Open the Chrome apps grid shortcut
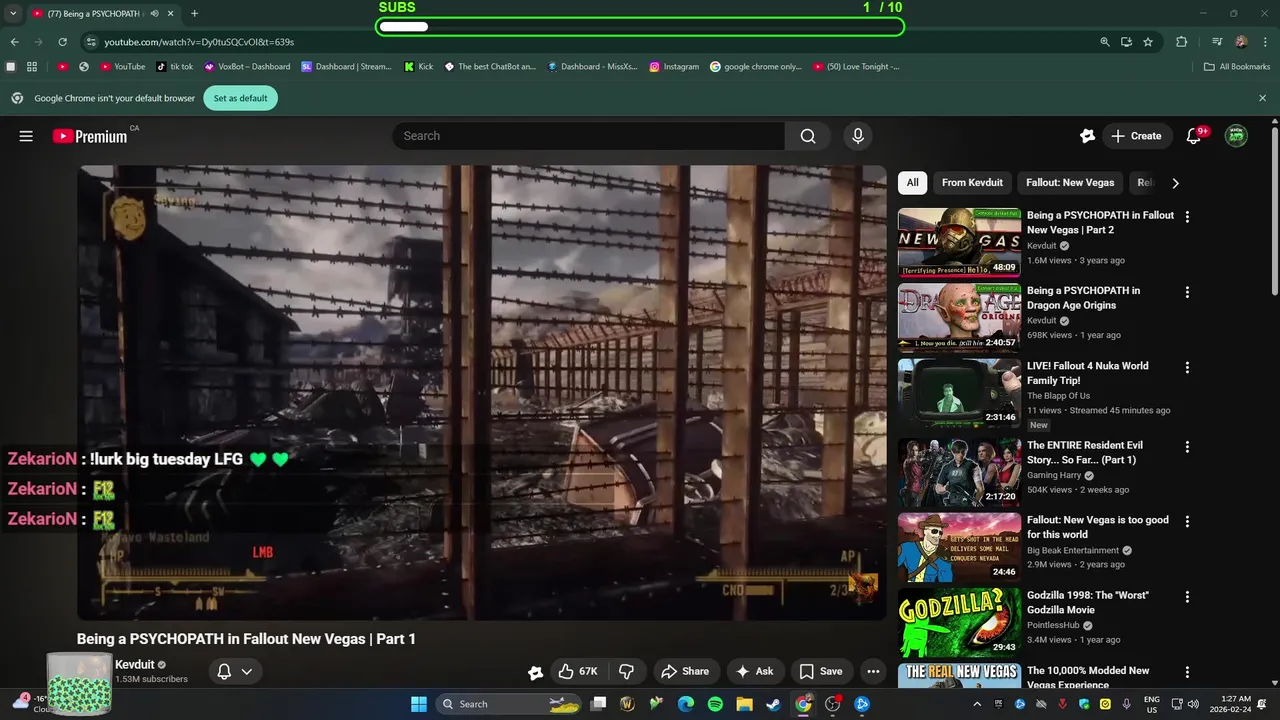1280x720 pixels. point(32,67)
